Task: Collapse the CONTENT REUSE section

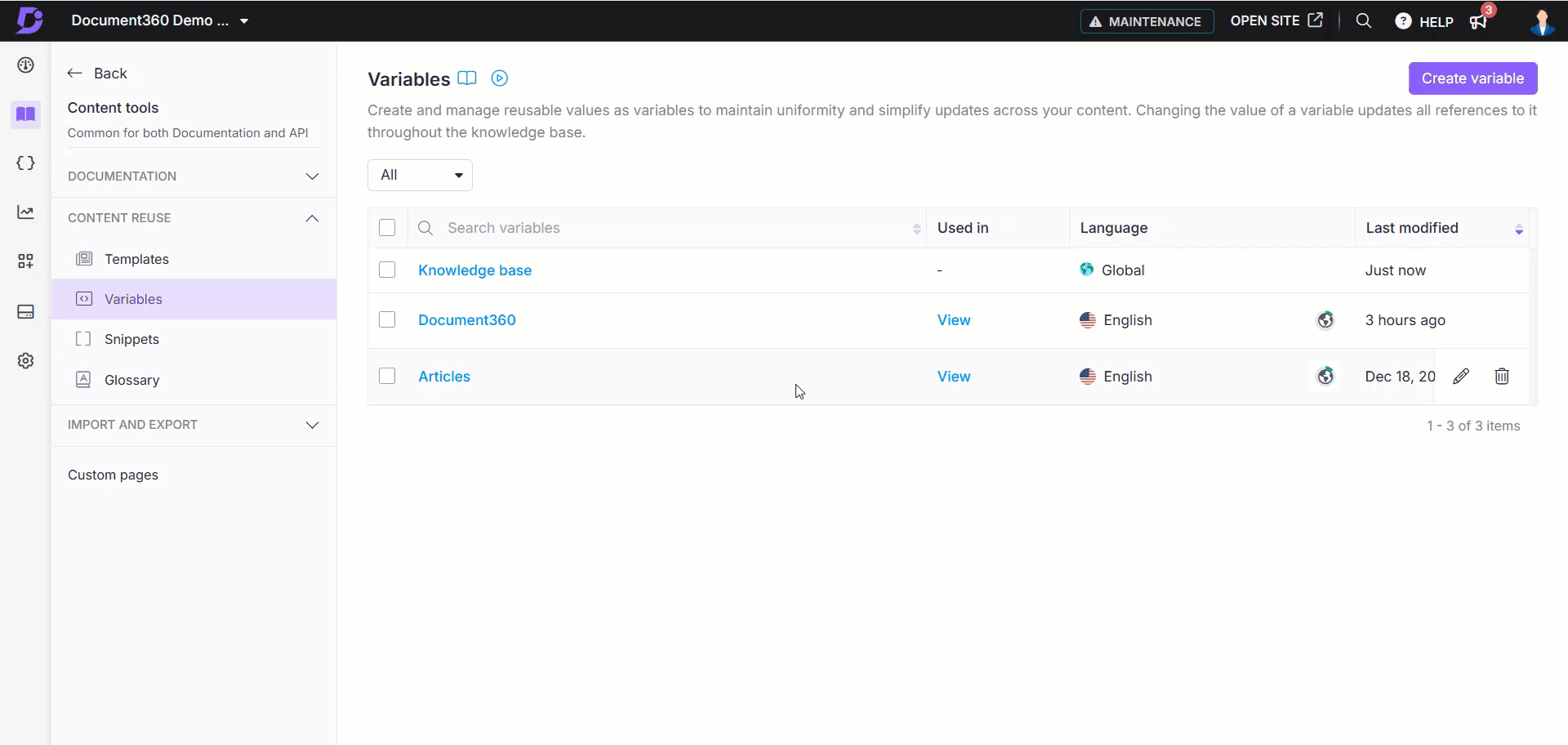Action: point(194,218)
